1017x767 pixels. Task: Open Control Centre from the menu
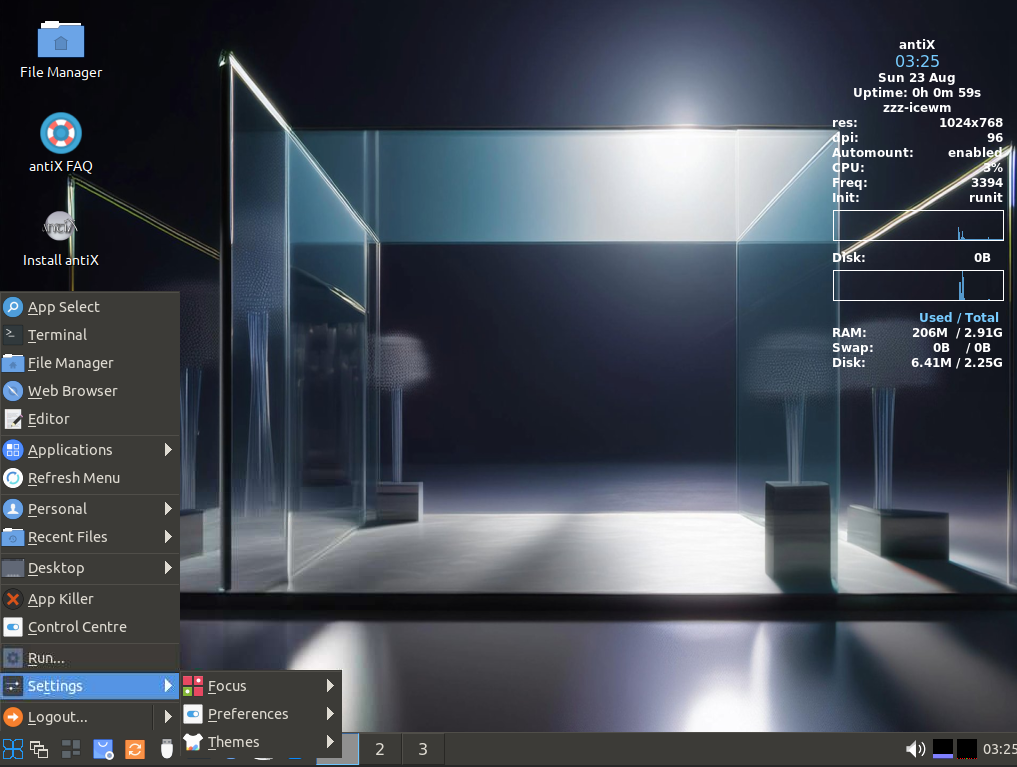(90, 627)
